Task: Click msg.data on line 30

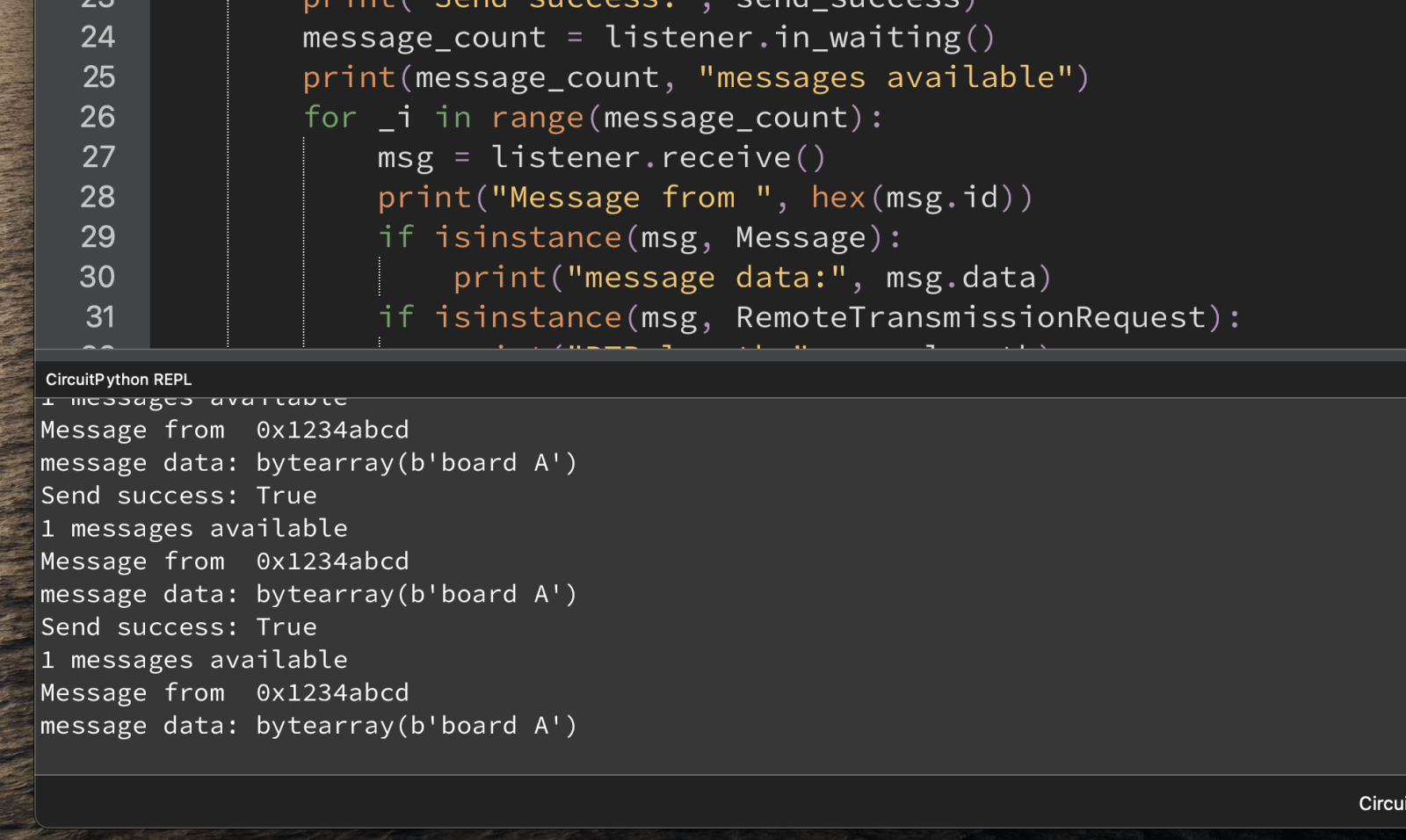Action: [960, 278]
